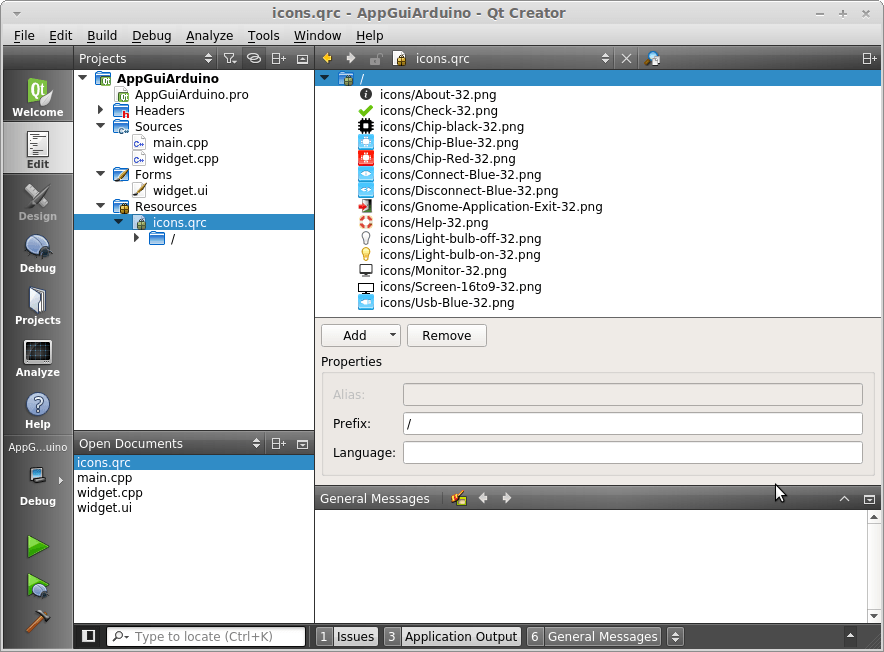The image size is (884, 652).
Task: Open the Open Documents view dropdown
Action: coord(256,444)
